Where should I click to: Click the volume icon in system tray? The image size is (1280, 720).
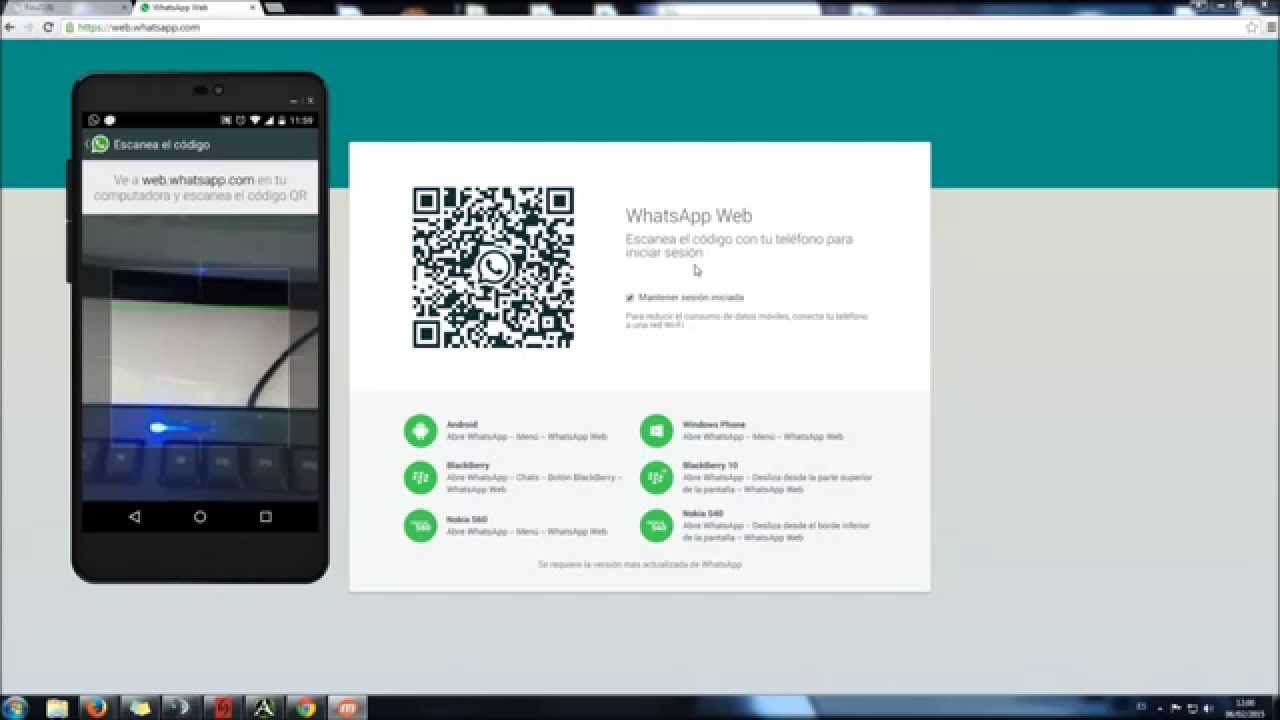pos(1208,708)
